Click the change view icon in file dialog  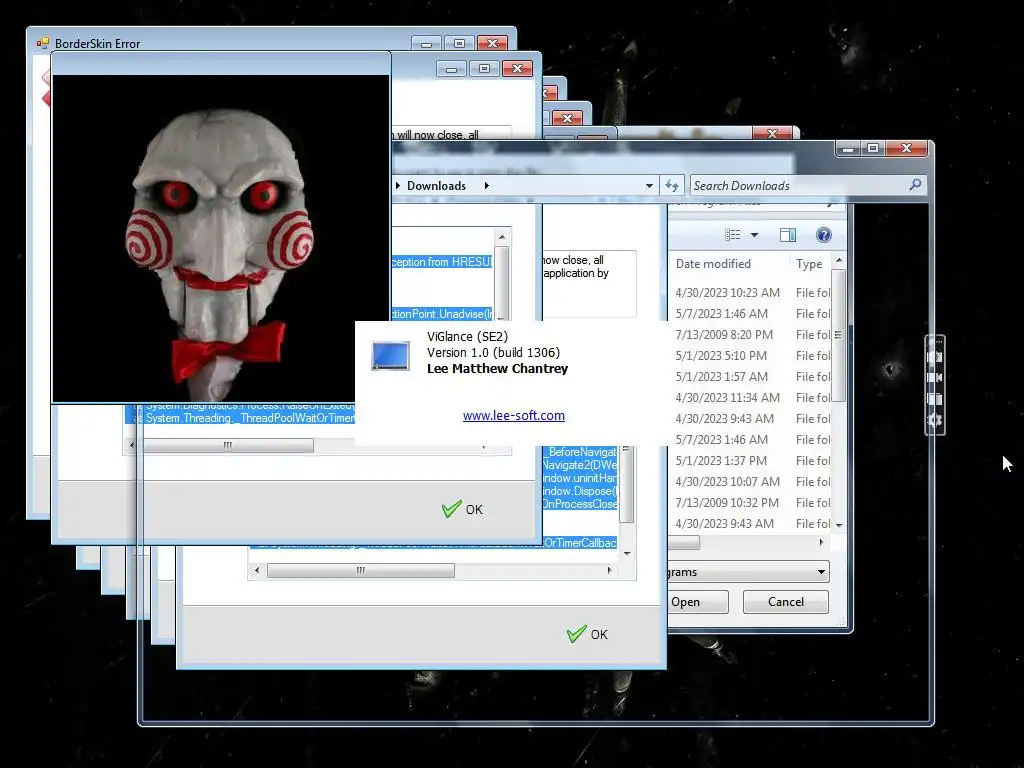coord(733,235)
